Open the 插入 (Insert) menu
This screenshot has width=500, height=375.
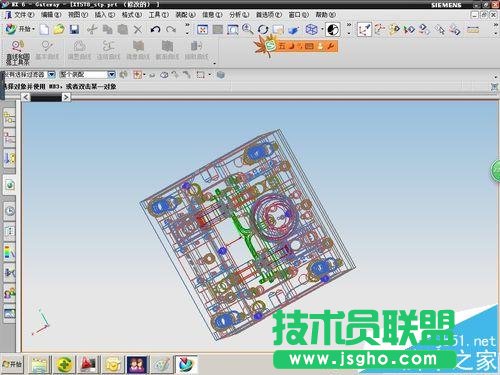point(104,15)
